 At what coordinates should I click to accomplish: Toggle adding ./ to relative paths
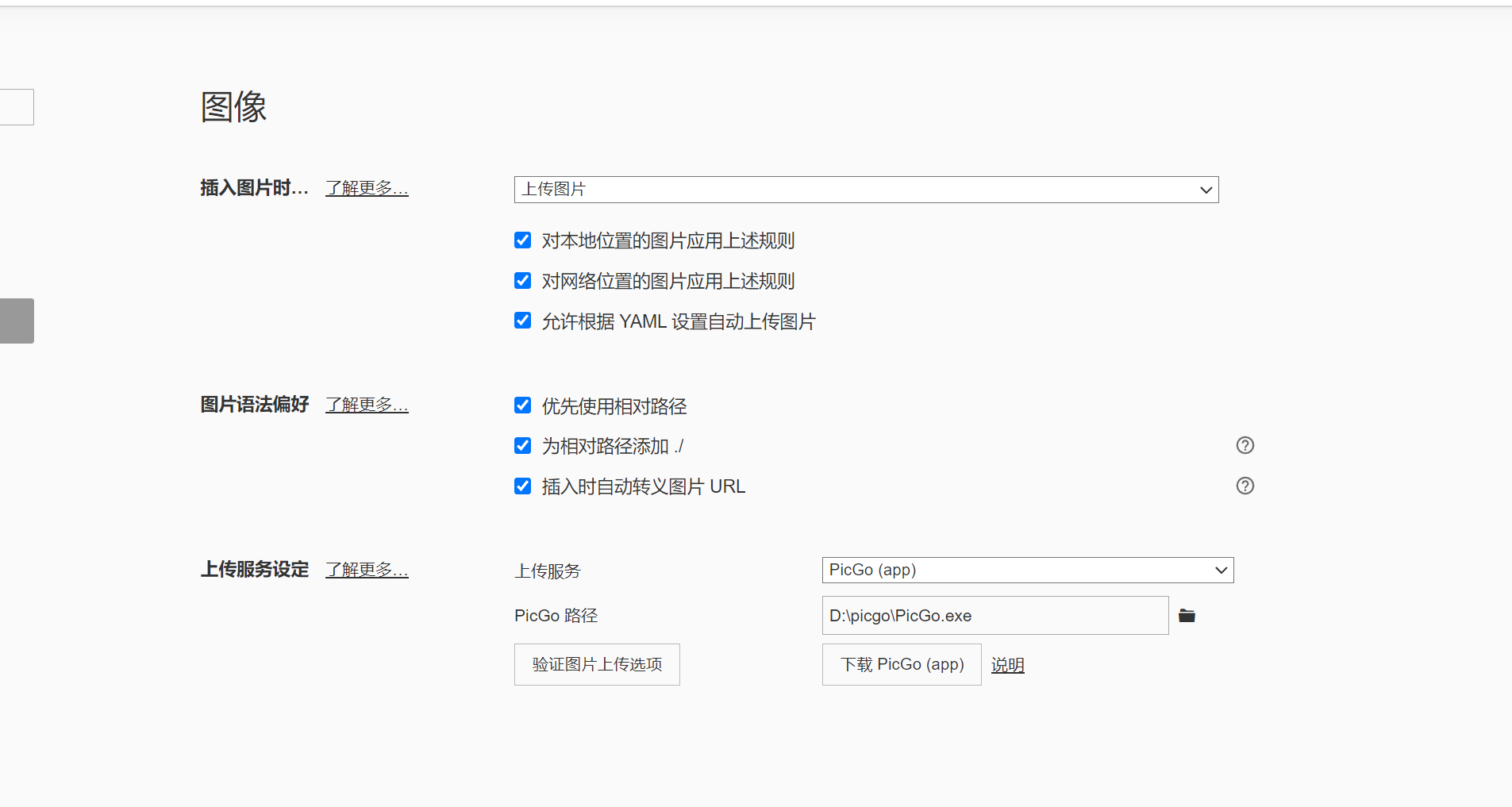point(522,445)
